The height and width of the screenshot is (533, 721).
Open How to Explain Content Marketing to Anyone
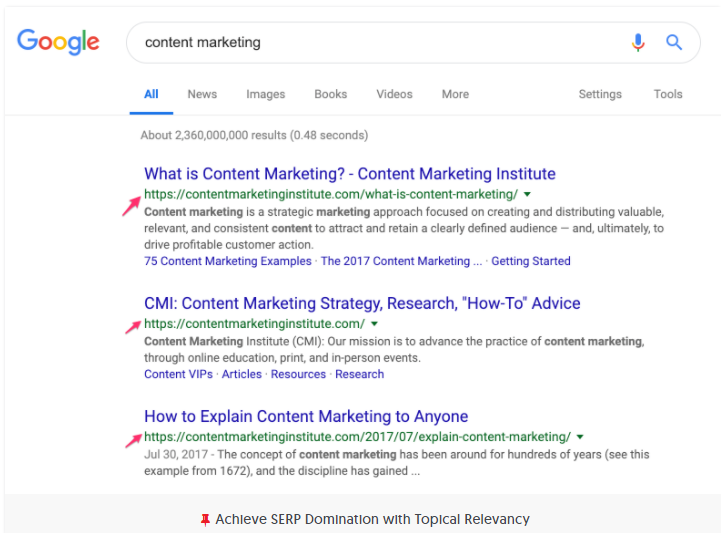pos(306,417)
